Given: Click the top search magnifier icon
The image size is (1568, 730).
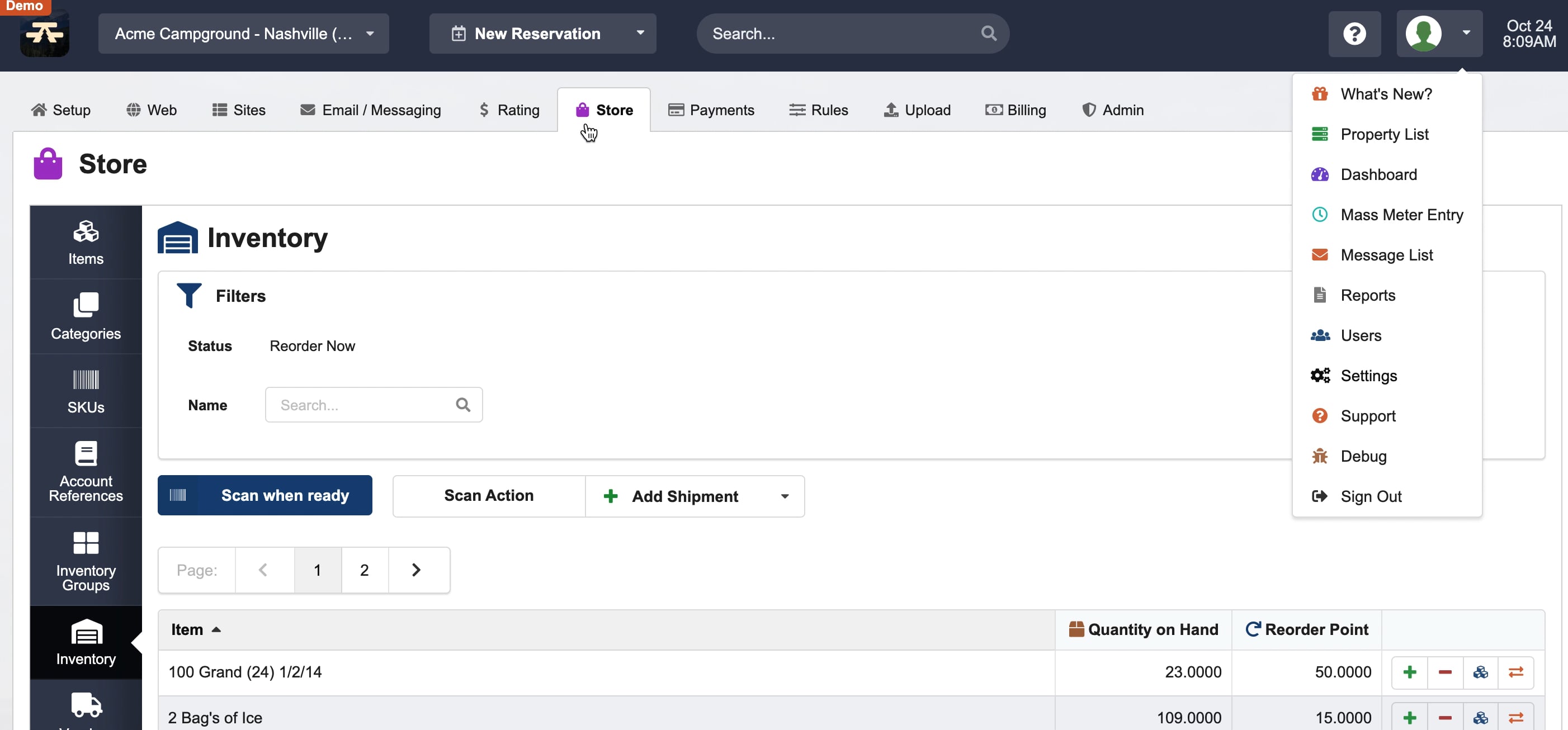Looking at the screenshot, I should click(989, 34).
